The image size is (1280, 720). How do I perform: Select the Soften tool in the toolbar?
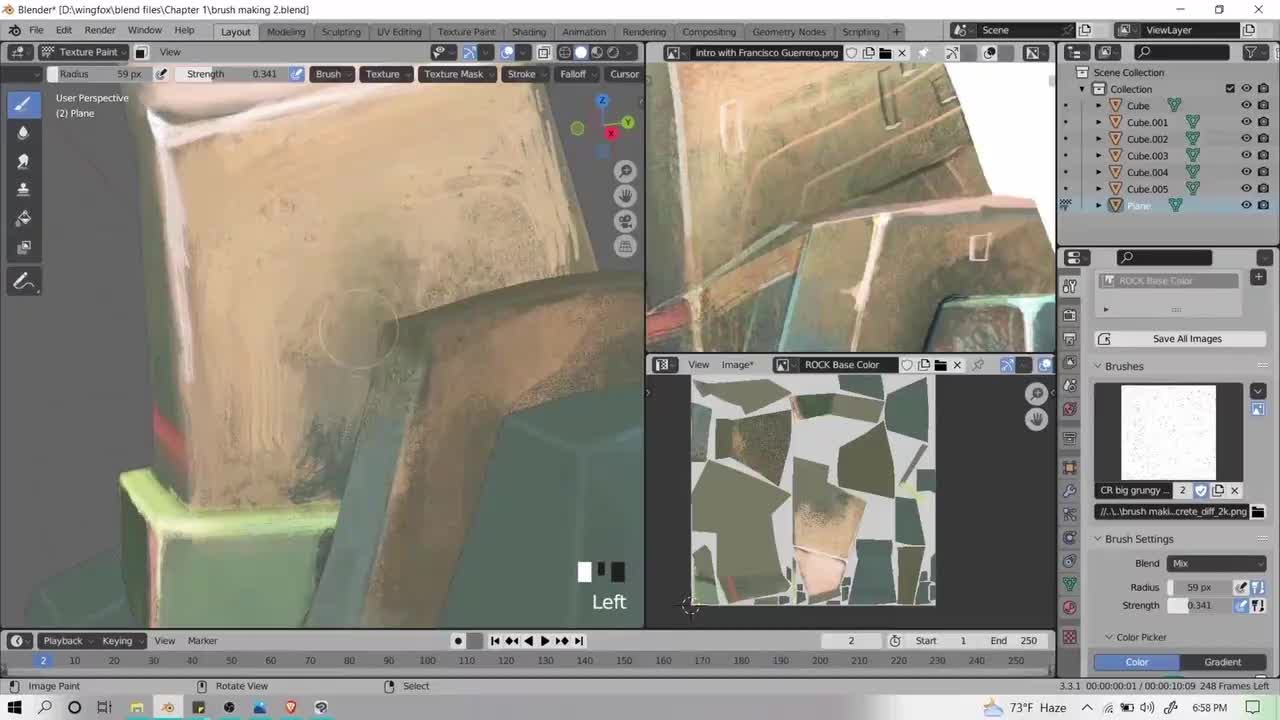click(x=24, y=132)
